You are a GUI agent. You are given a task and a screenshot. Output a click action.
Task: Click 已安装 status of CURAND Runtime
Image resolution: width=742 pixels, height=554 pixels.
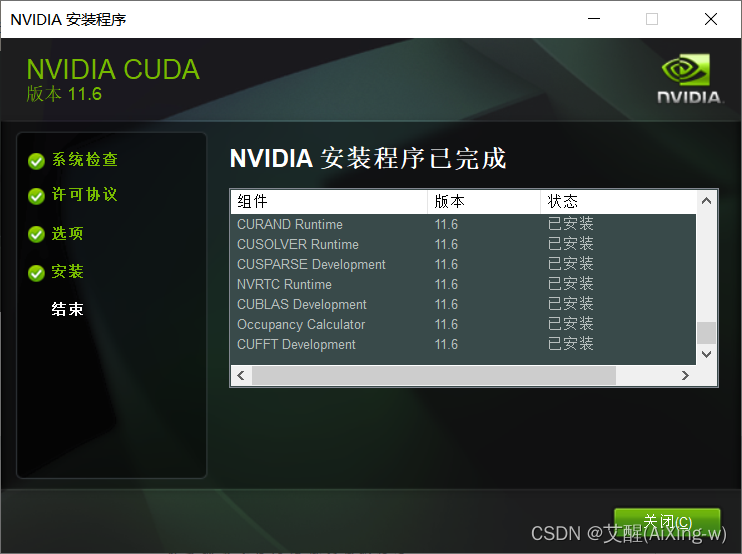(x=570, y=224)
